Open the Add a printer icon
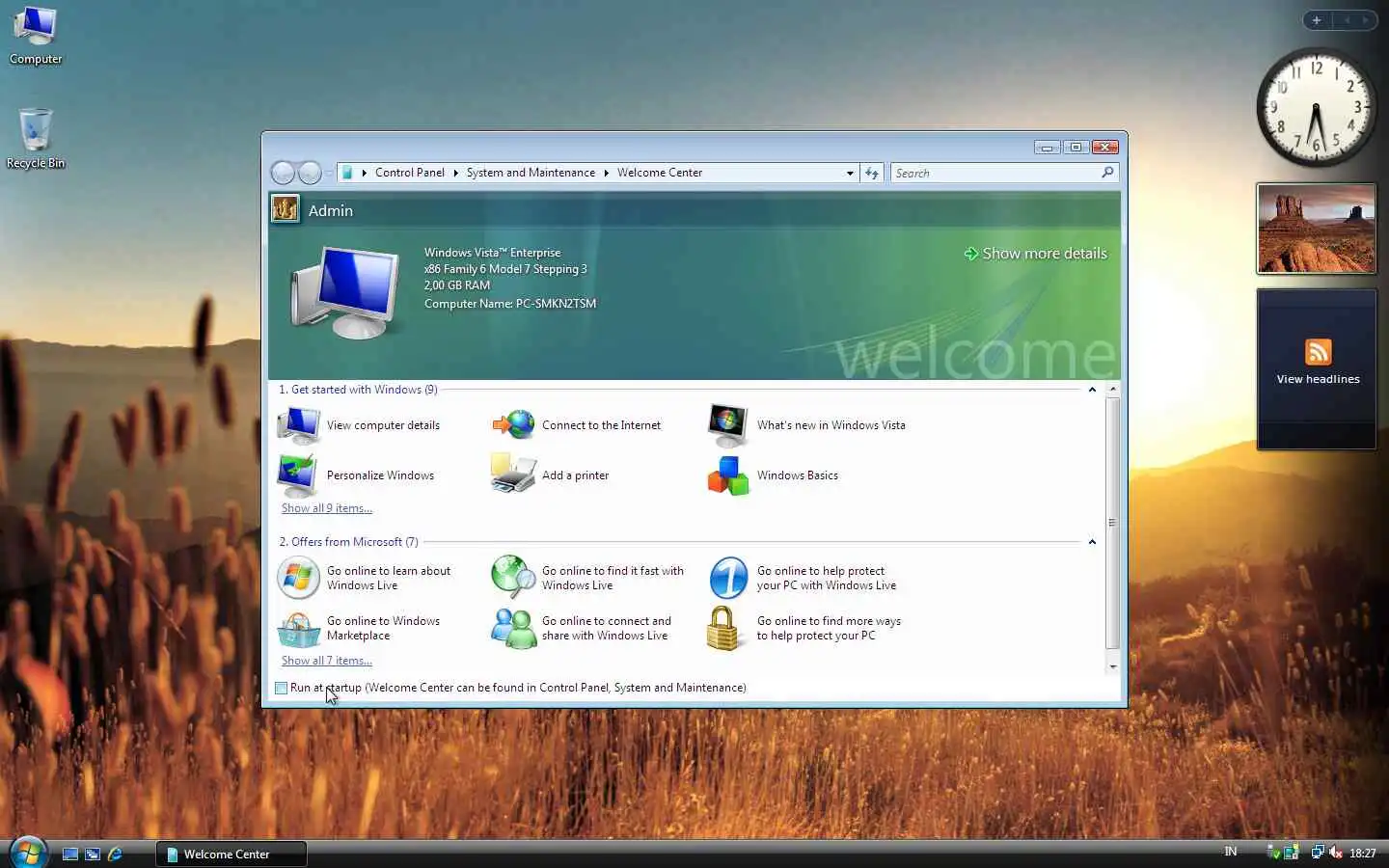 (513, 474)
